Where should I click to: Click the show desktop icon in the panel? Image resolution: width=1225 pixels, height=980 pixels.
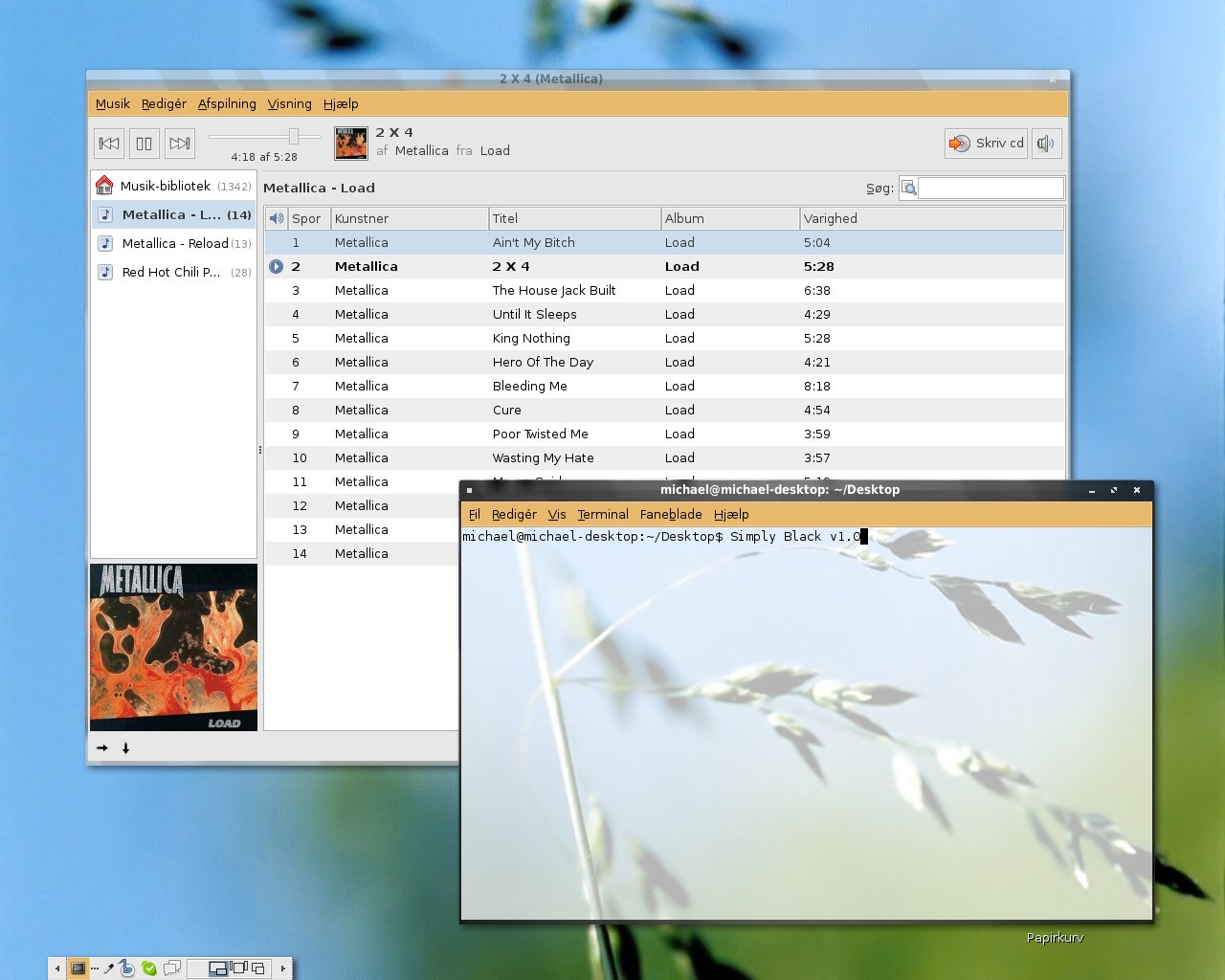point(78,969)
